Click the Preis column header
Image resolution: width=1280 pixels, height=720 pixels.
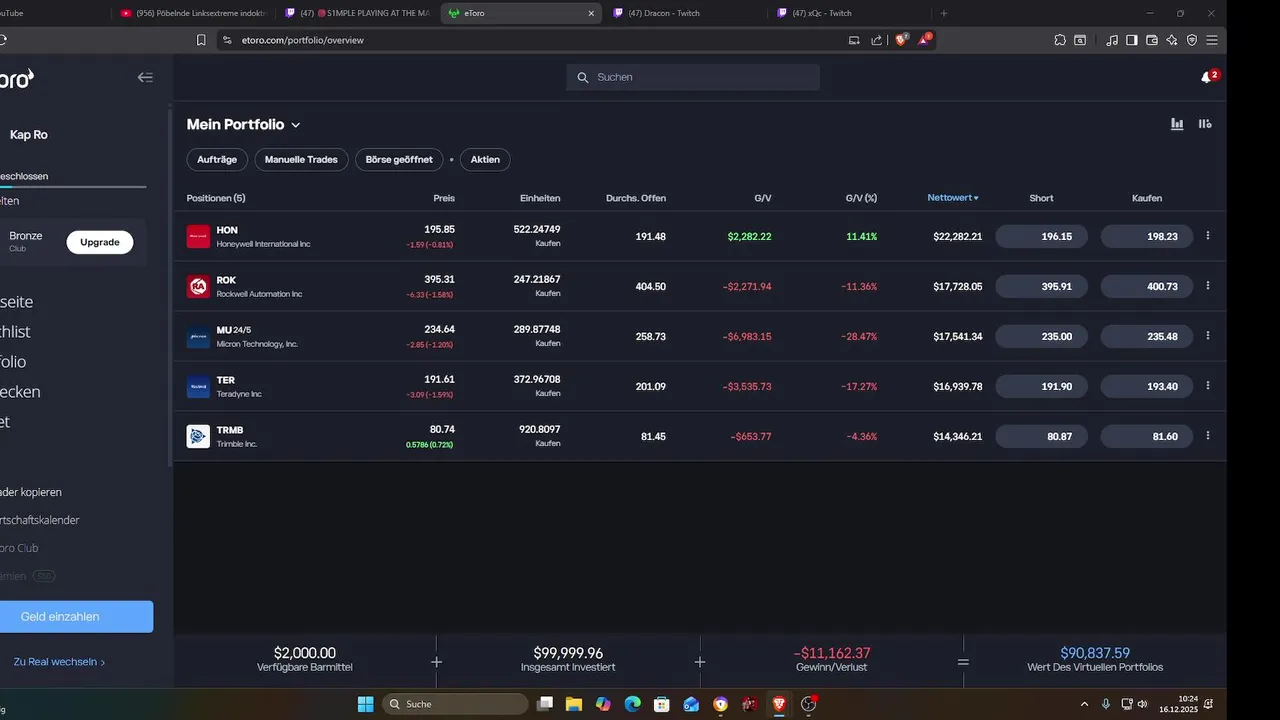(x=444, y=198)
